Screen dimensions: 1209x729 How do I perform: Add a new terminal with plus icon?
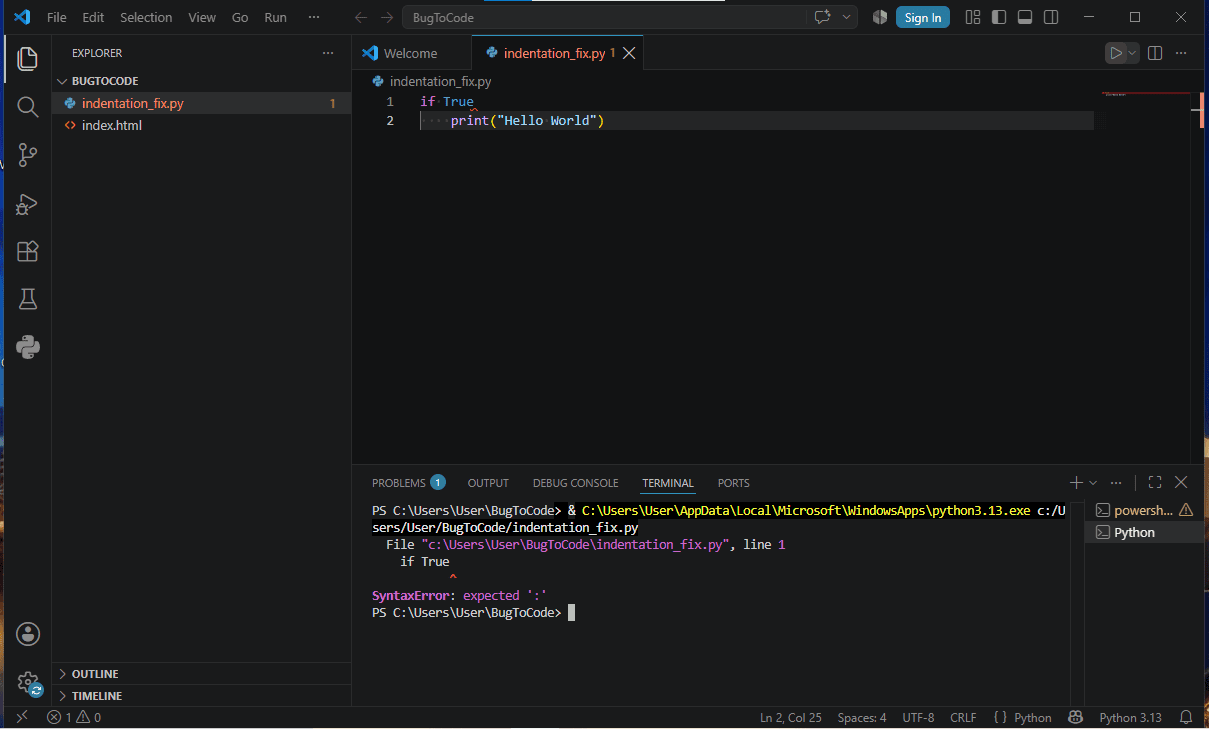1076,482
